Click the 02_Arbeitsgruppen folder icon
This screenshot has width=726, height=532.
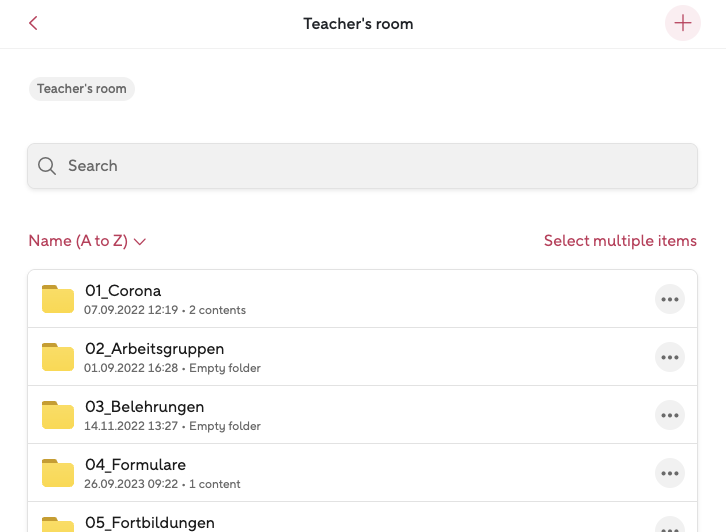pos(58,357)
